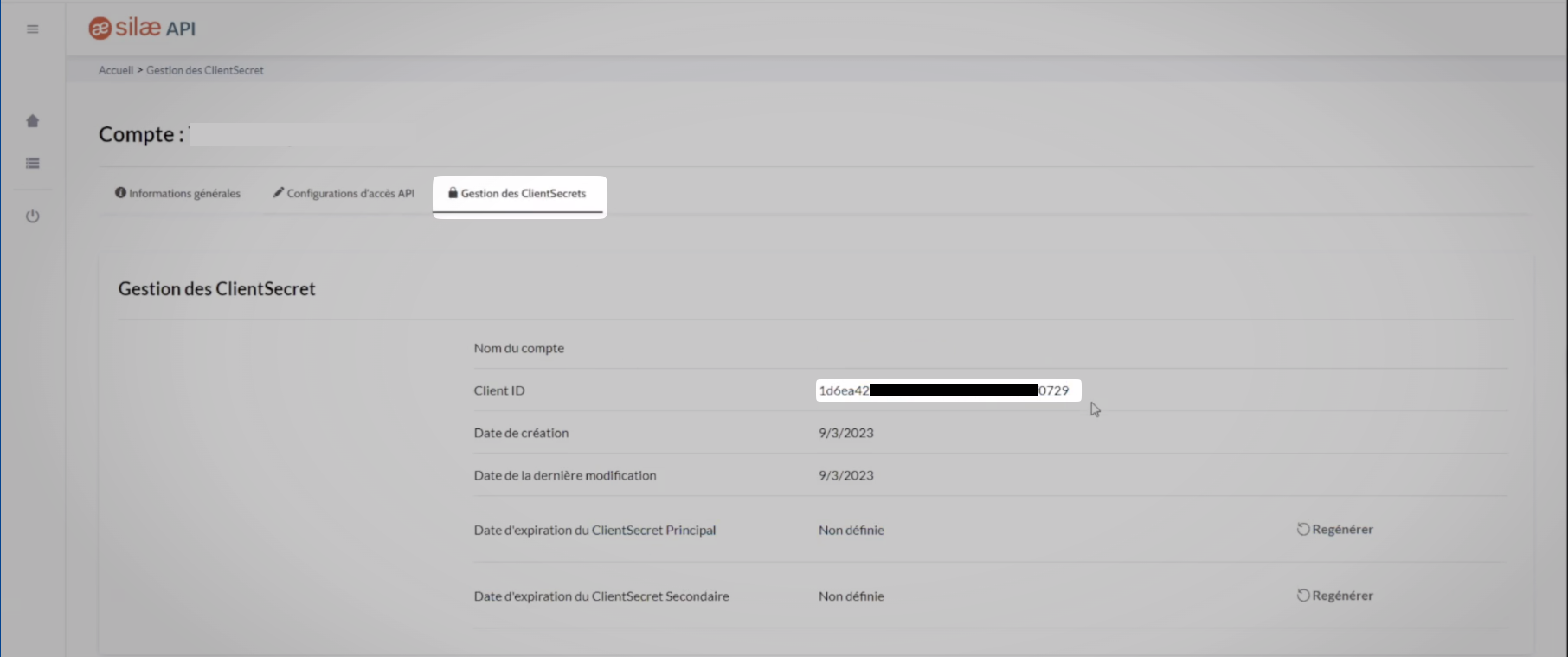1568x657 pixels.
Task: Click the Client ID value field
Action: 948,390
